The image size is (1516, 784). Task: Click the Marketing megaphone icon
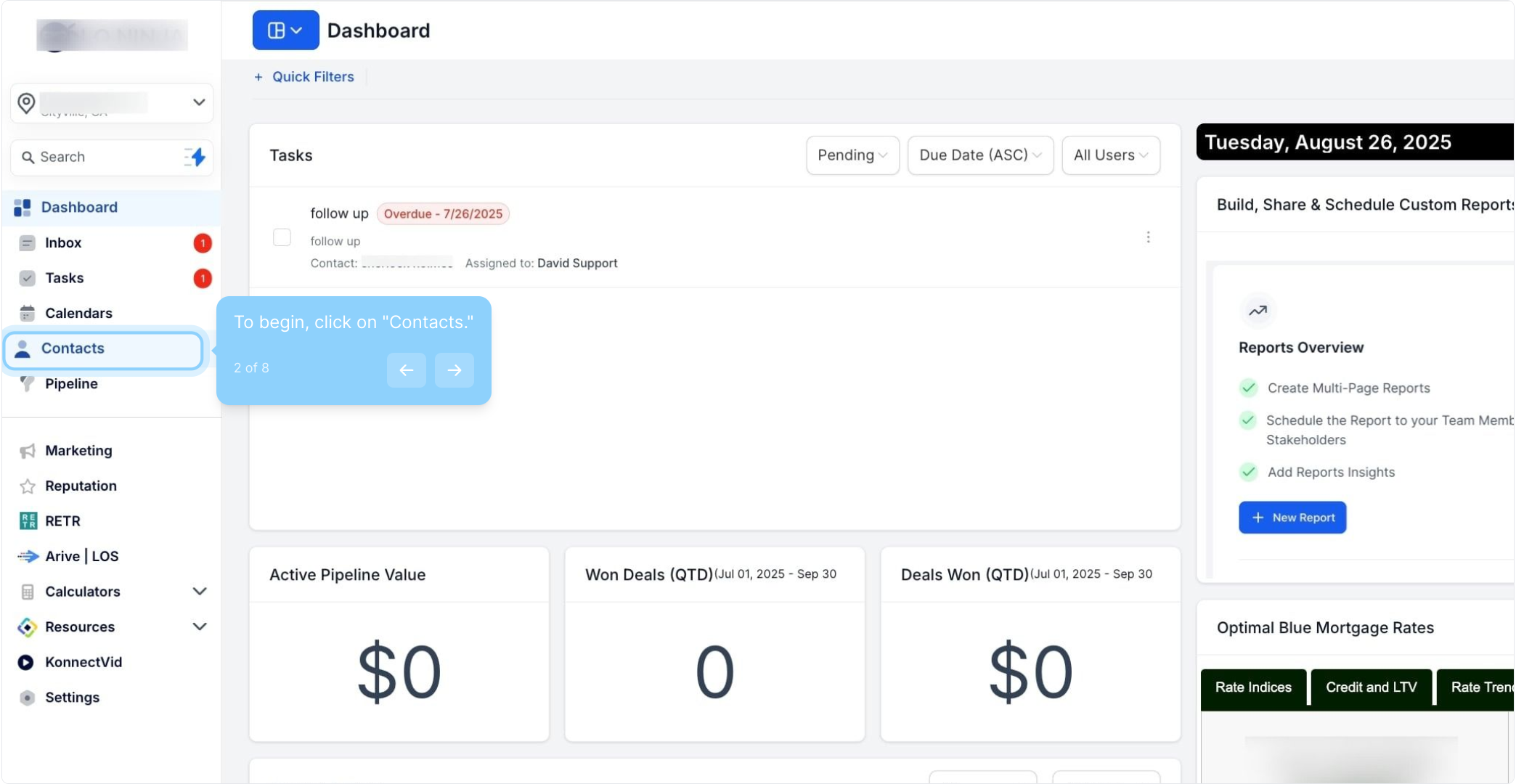[28, 451]
